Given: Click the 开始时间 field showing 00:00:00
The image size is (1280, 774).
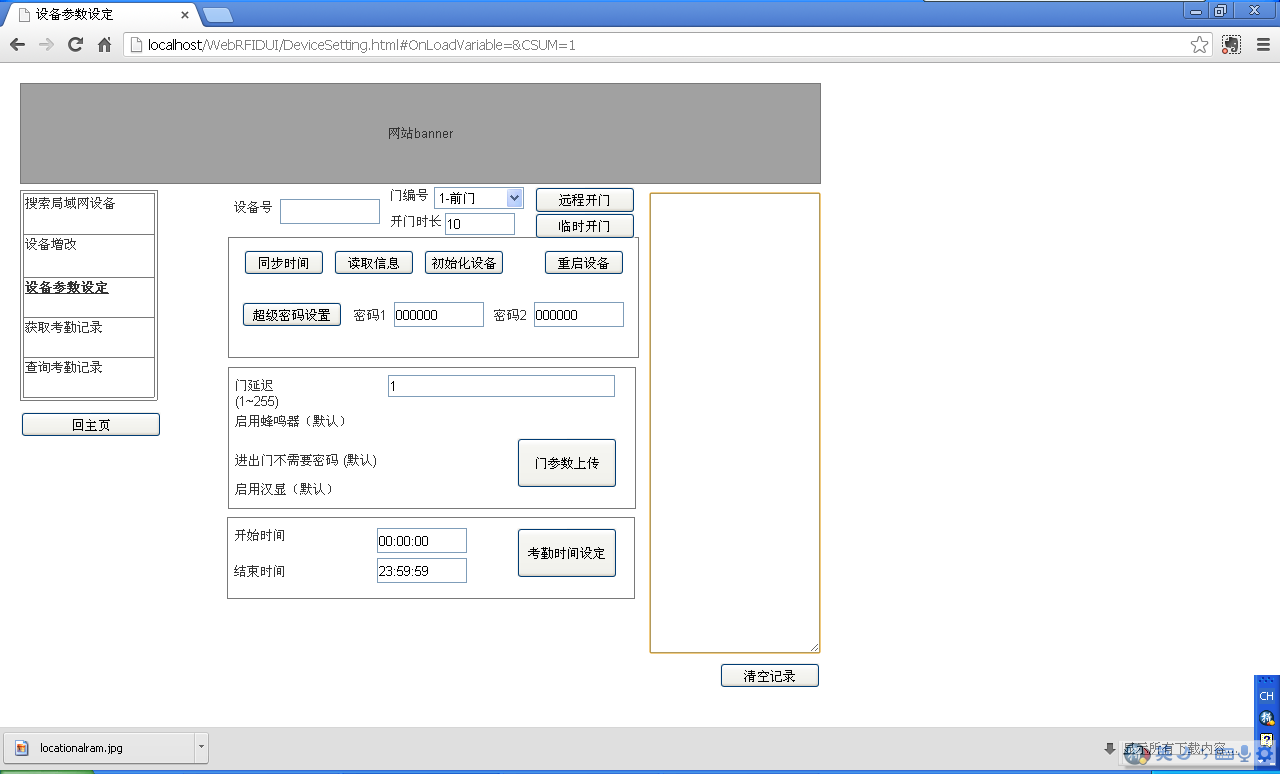Looking at the screenshot, I should point(421,540).
